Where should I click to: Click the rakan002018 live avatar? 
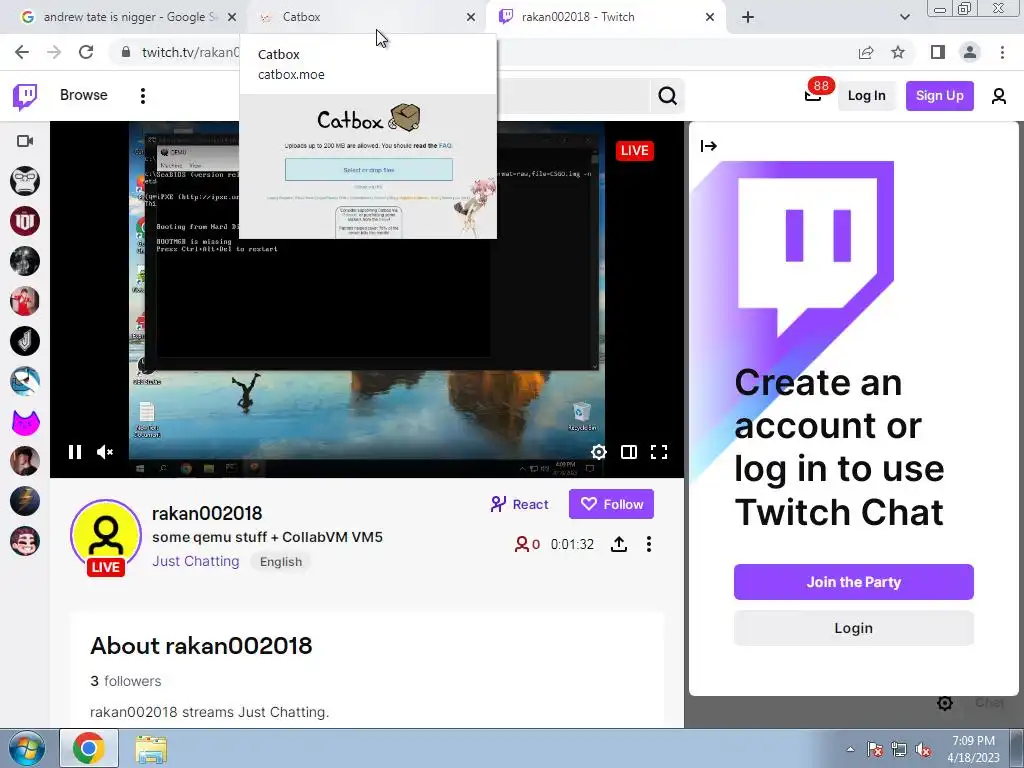(x=106, y=537)
